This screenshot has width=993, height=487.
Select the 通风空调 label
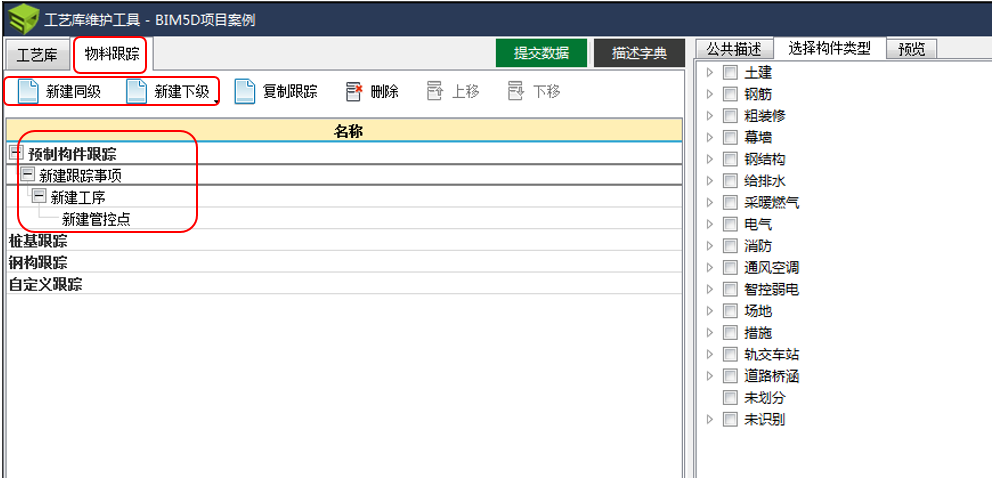pyautogui.click(x=771, y=268)
